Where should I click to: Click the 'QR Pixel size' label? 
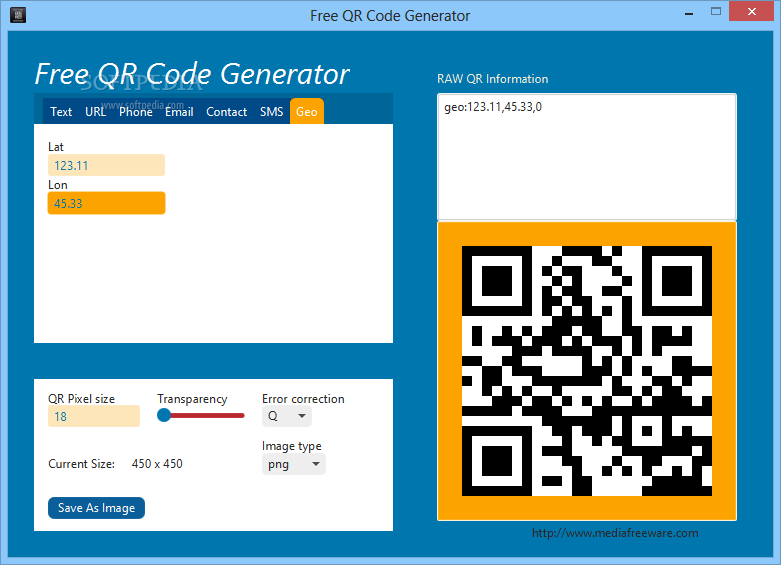(x=81, y=399)
